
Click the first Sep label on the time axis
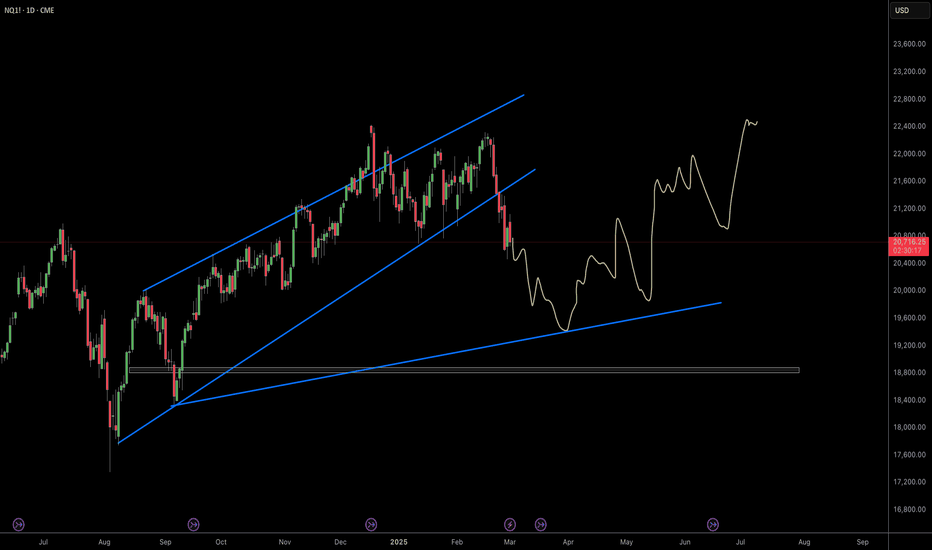pyautogui.click(x=165, y=542)
